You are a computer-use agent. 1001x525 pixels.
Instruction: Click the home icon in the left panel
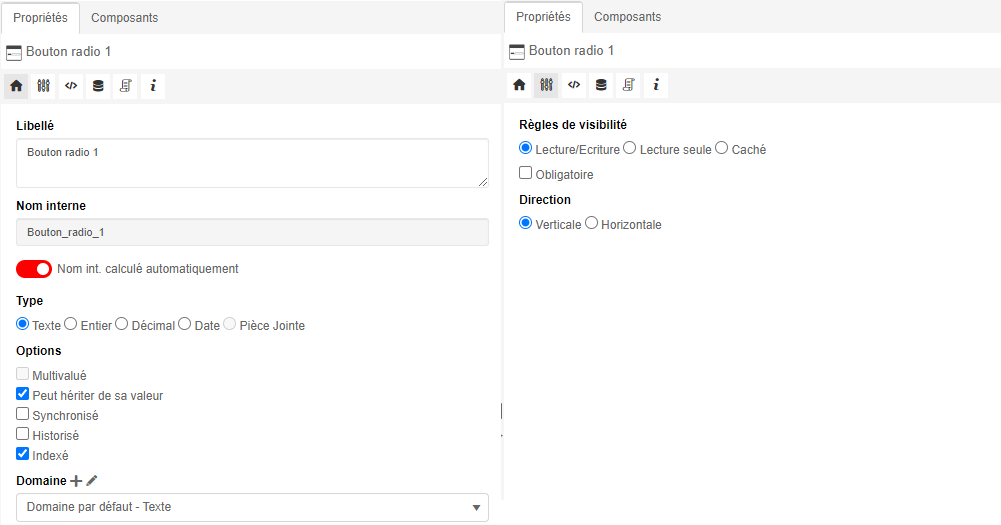pos(16,86)
